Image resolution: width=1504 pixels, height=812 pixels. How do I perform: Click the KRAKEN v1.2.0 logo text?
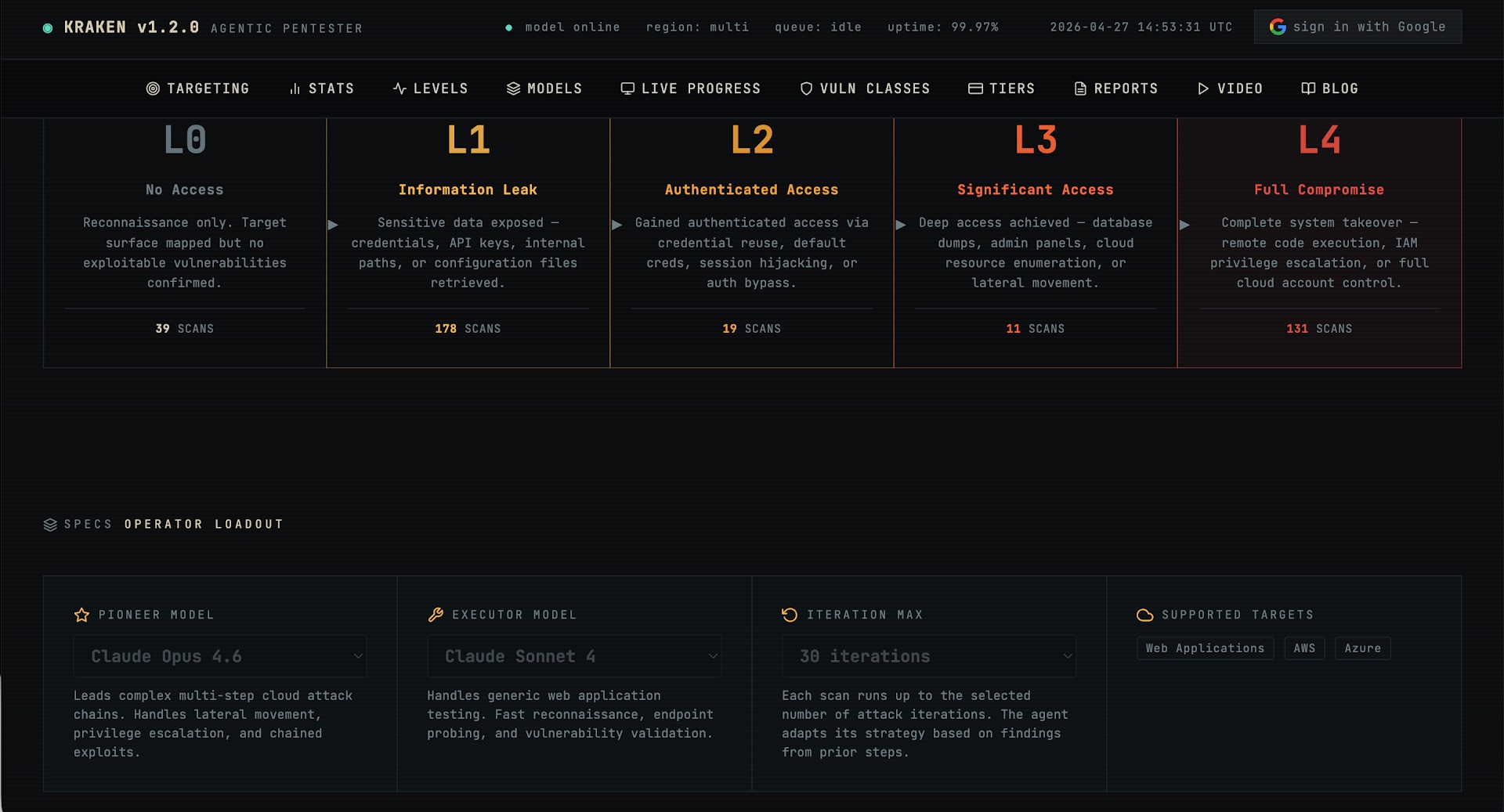pyautogui.click(x=132, y=27)
